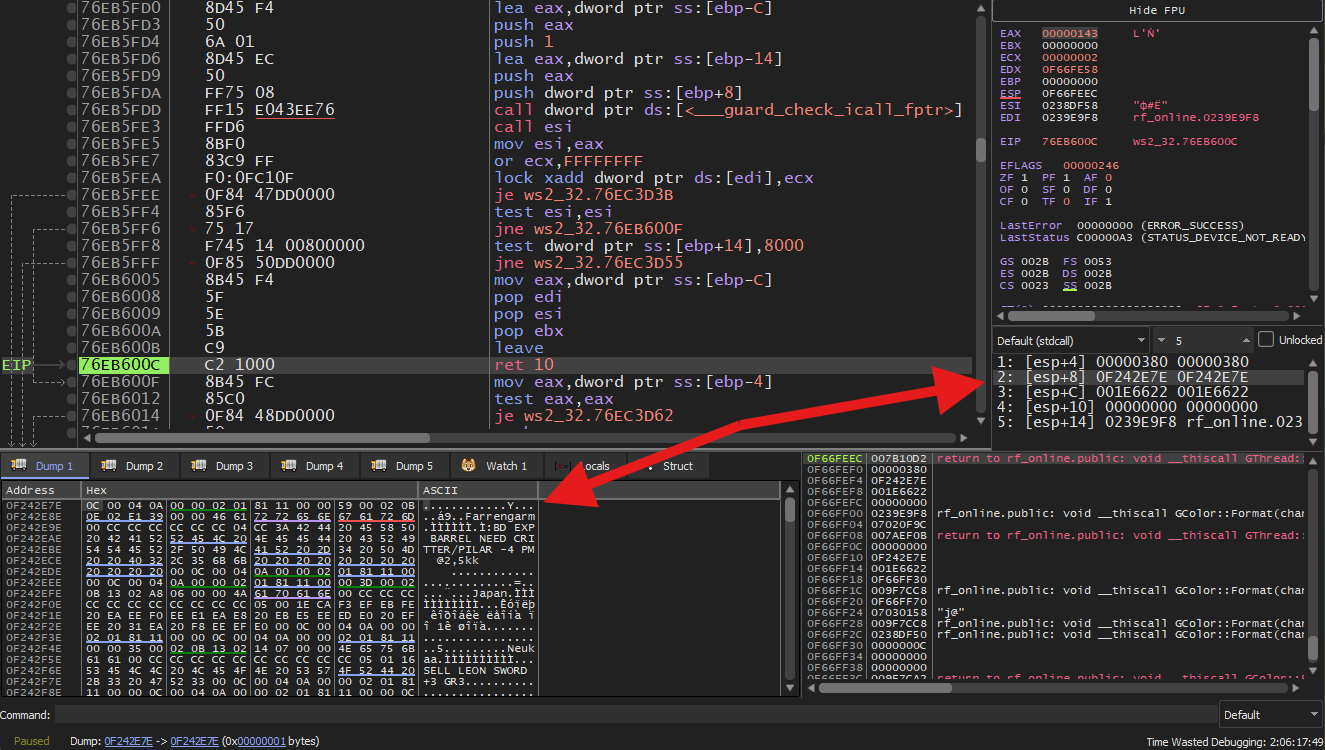Select the 'call esi' instruction row
Viewport: 1325px width, 750px height.
[525, 127]
